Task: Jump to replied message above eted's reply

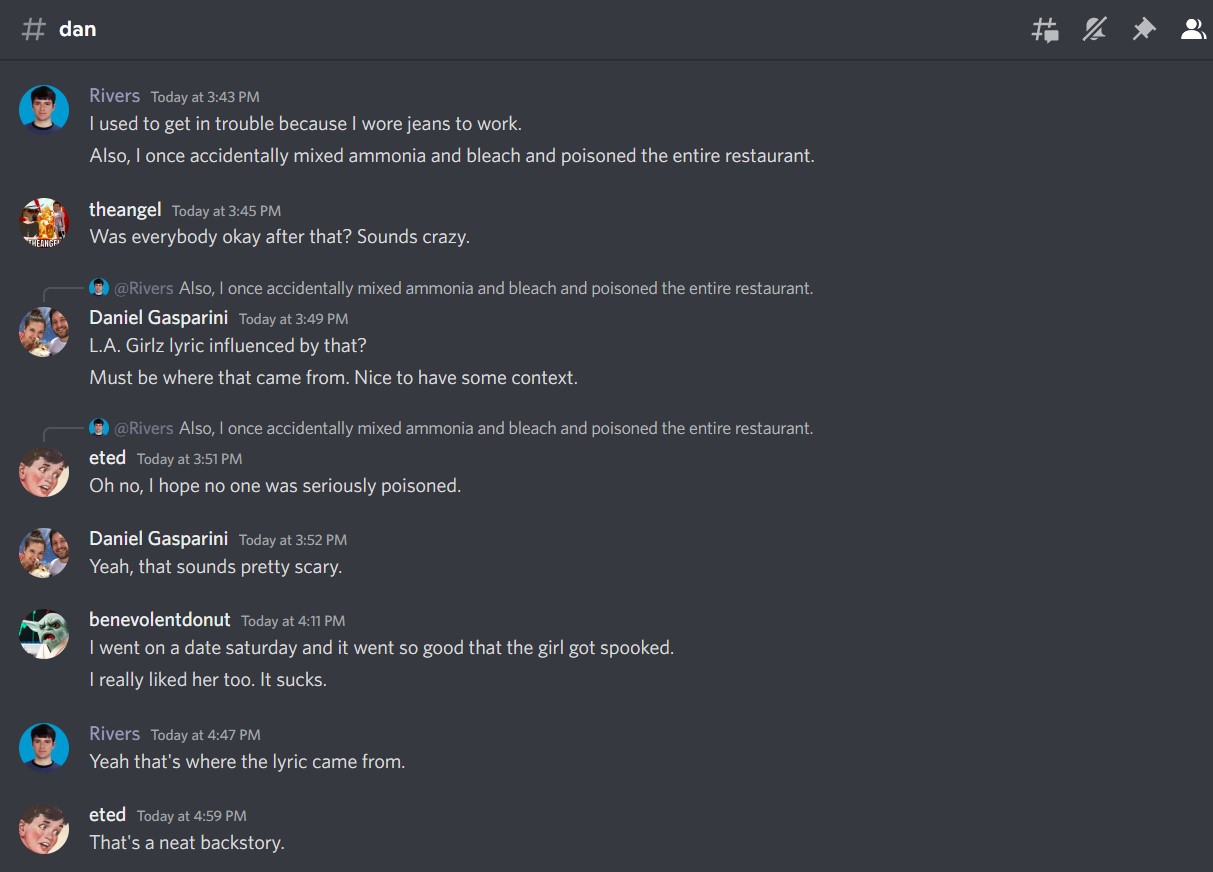Action: (x=495, y=428)
